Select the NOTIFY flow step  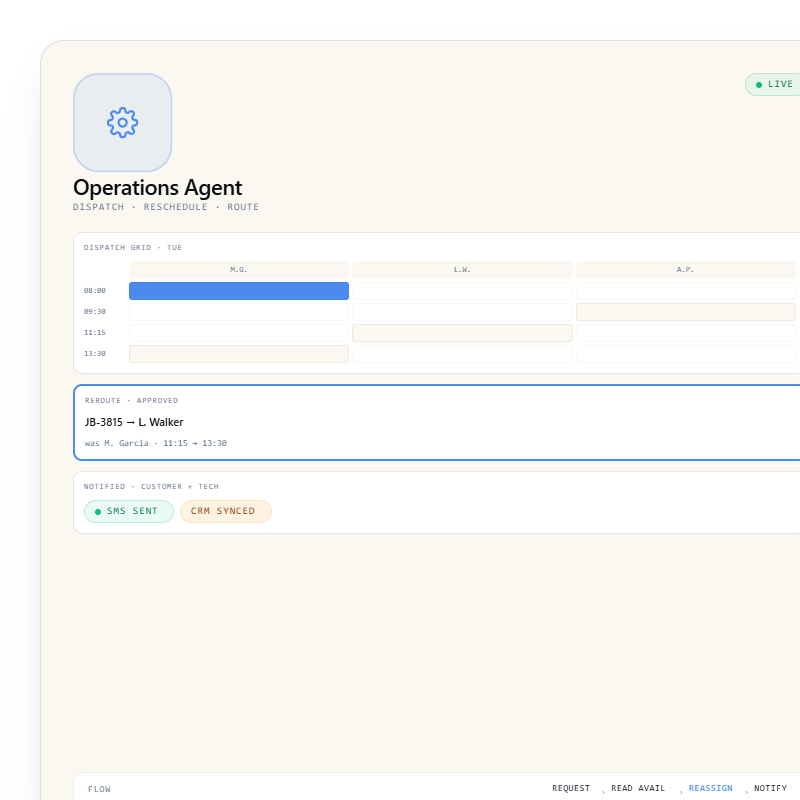(x=770, y=788)
